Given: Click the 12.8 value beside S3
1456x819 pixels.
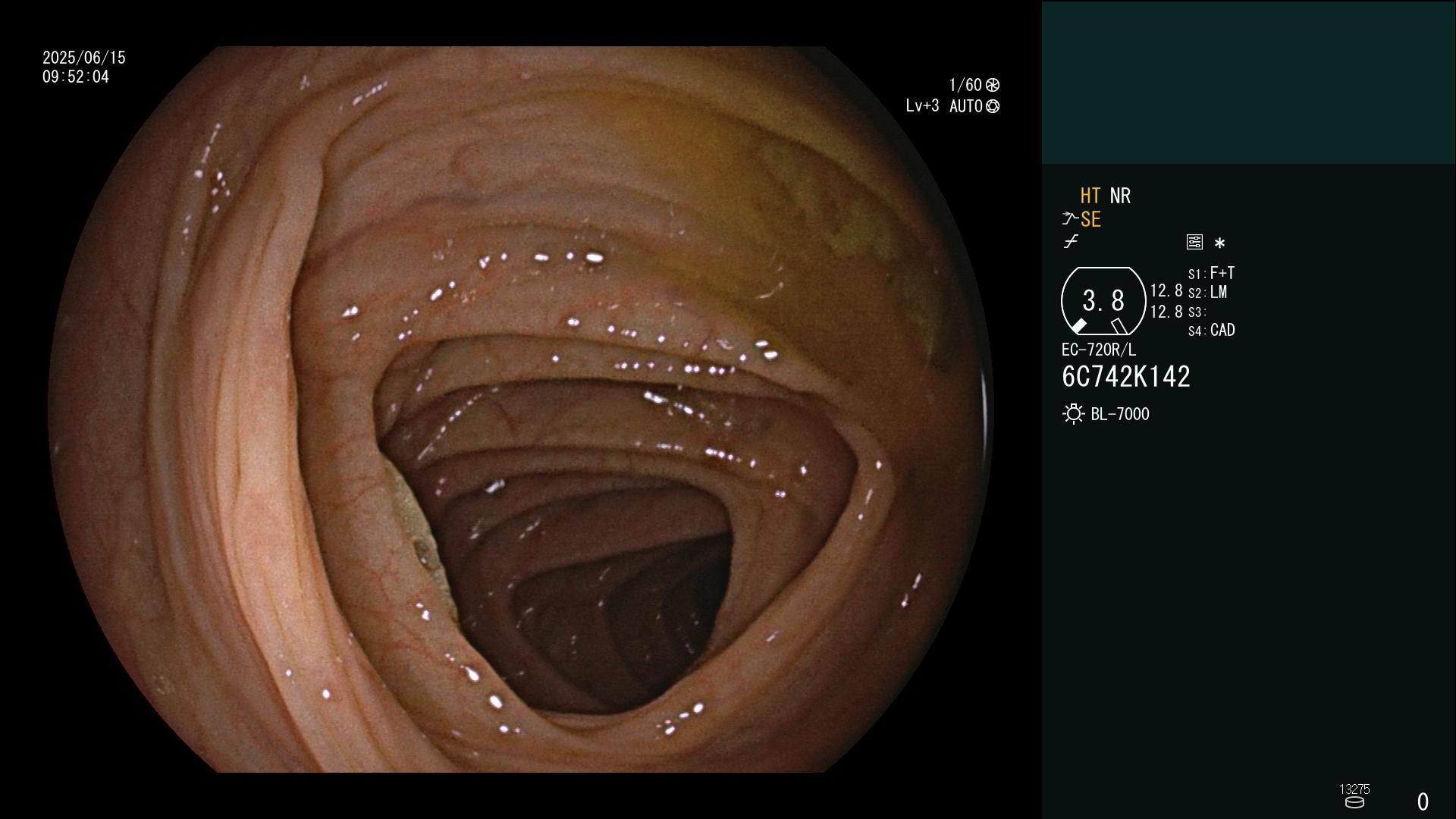Looking at the screenshot, I should [1166, 312].
